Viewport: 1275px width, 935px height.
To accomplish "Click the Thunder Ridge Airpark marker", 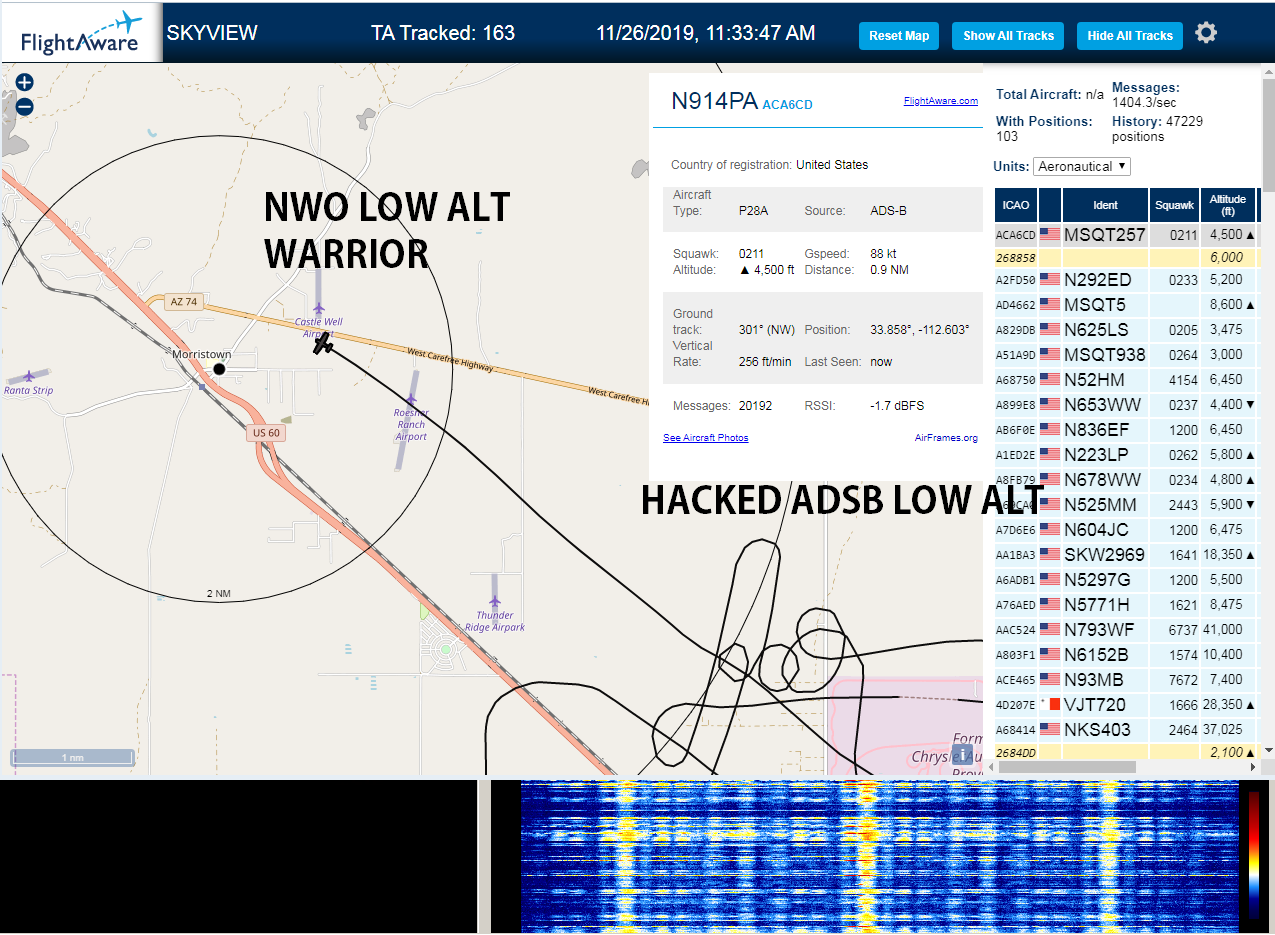I will (x=494, y=602).
